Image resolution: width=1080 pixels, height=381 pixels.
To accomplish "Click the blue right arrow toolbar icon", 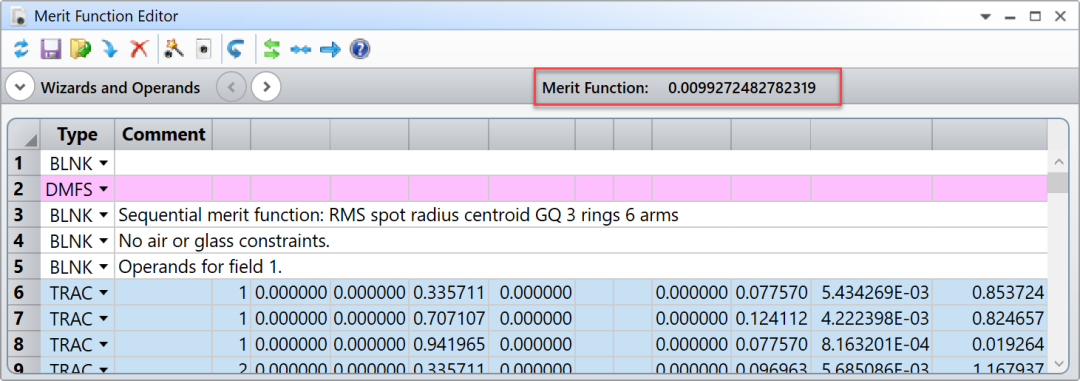I will click(x=331, y=50).
